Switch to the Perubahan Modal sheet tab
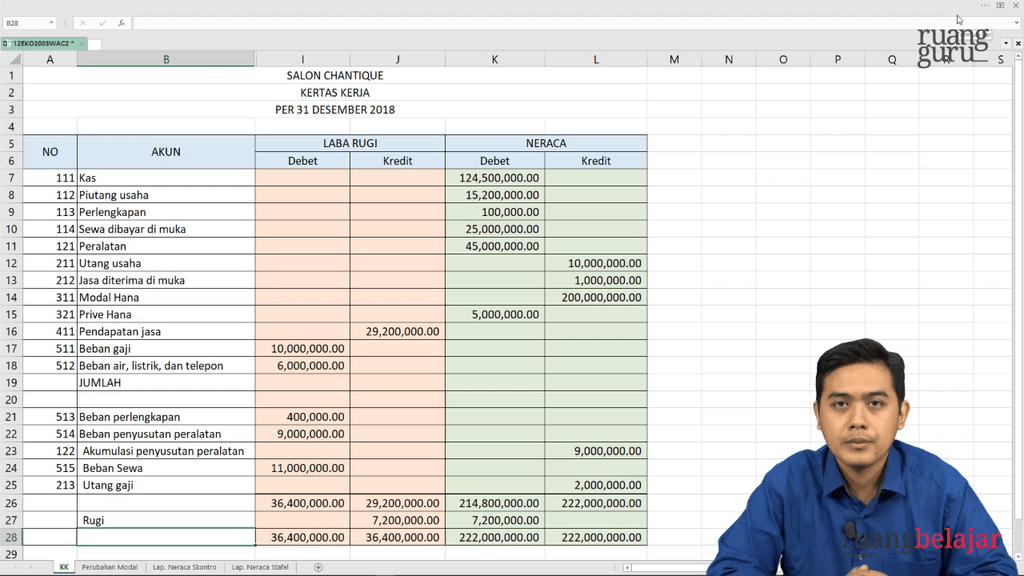Screen dimensions: 1024x576 tap(109, 567)
